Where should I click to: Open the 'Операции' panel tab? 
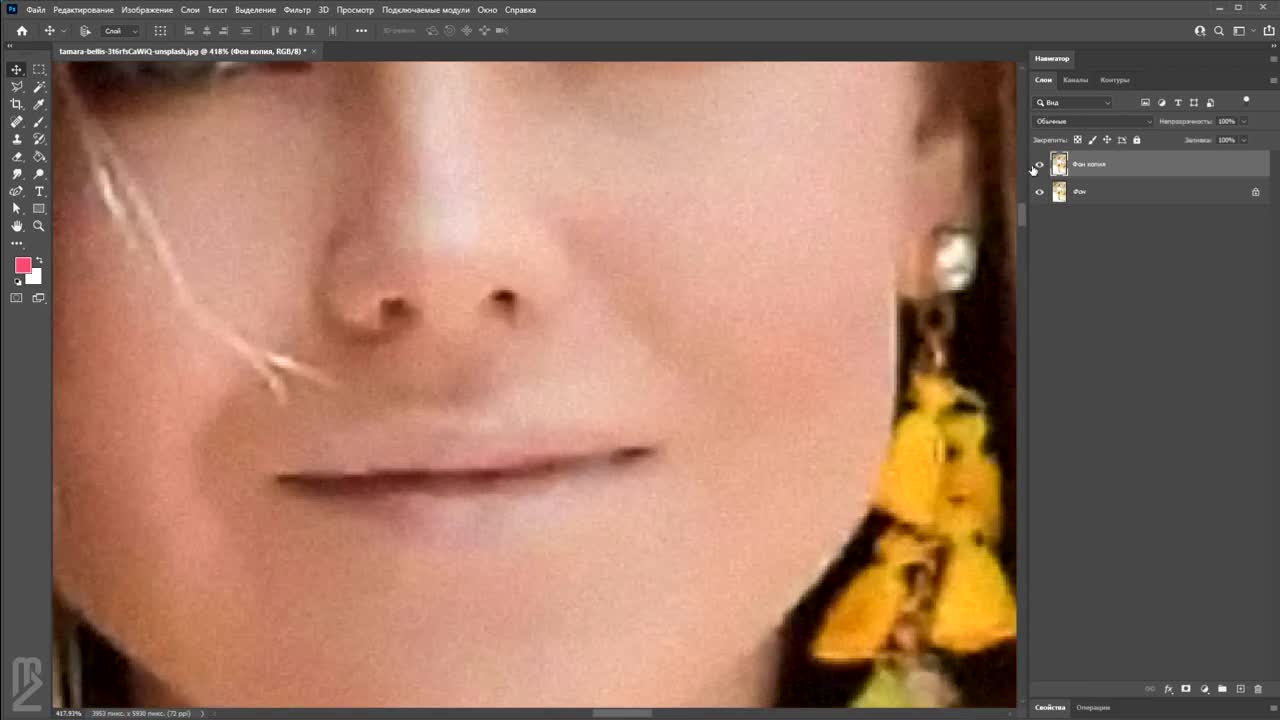[1093, 707]
